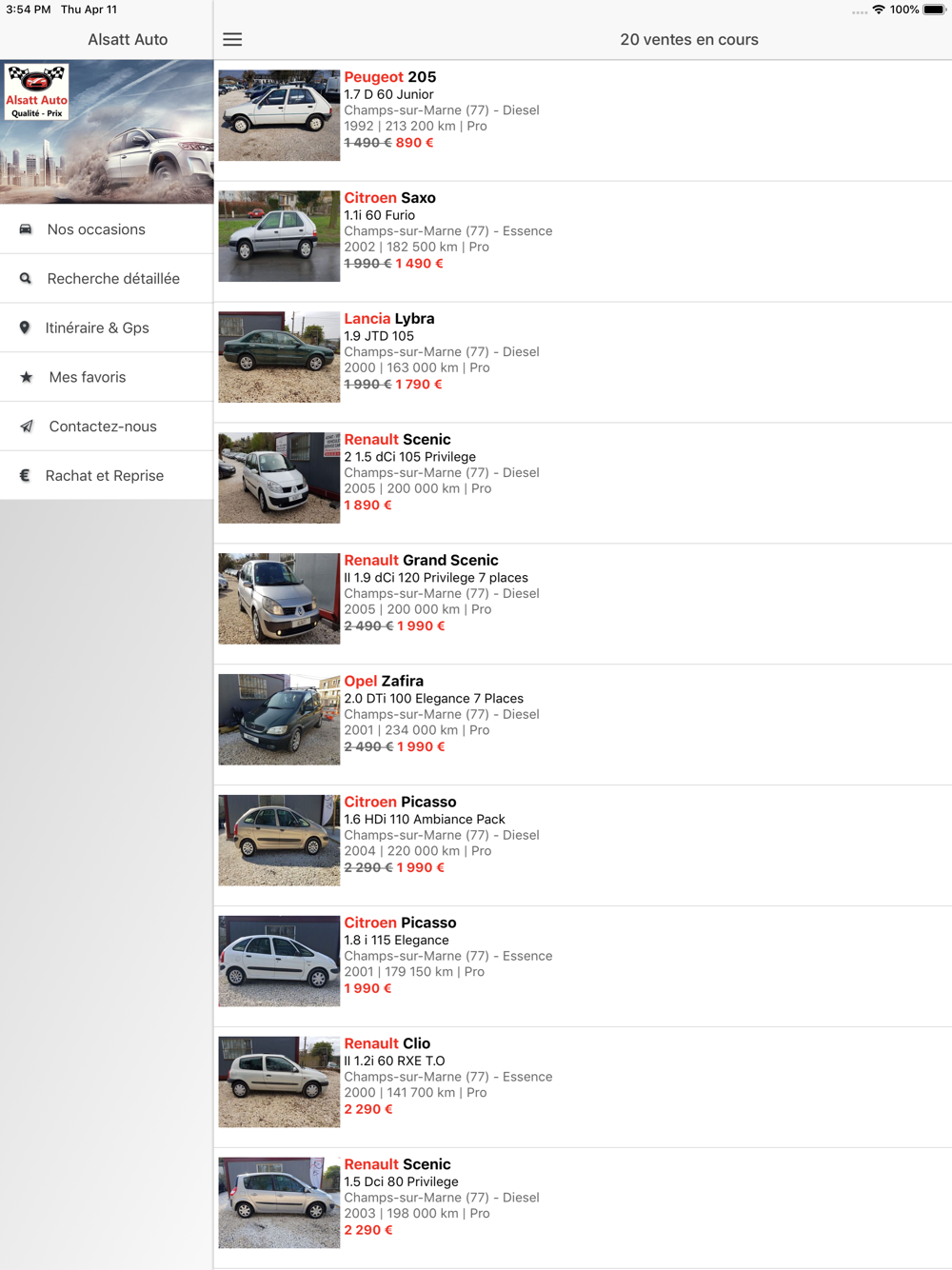Select '1.6 HDi 110 Ambiance Pack' text
Image resolution: width=952 pixels, height=1270 pixels.
425,820
